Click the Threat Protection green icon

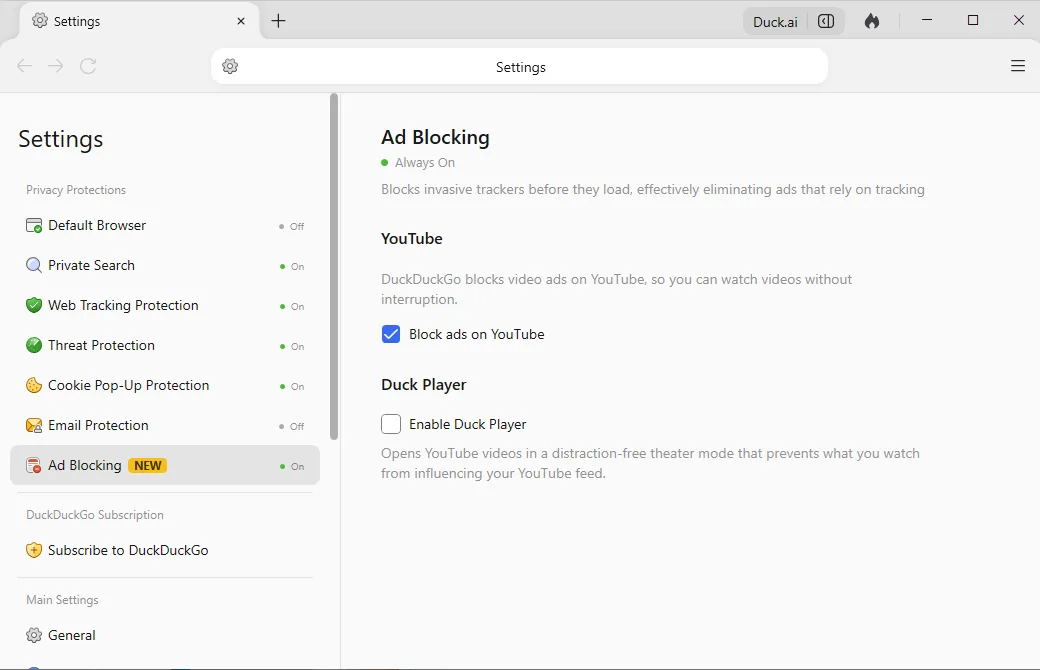[x=34, y=345]
